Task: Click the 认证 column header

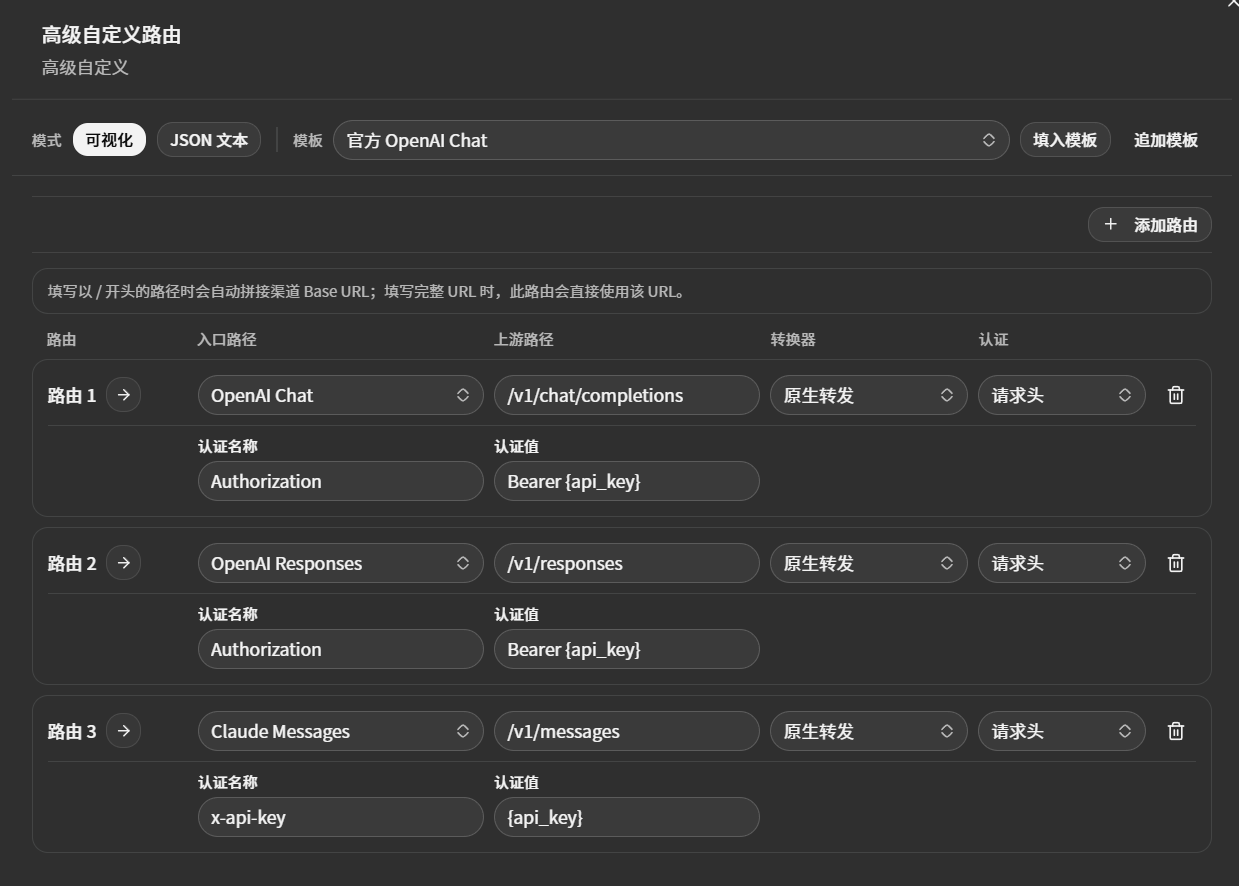Action: pyautogui.click(x=993, y=340)
